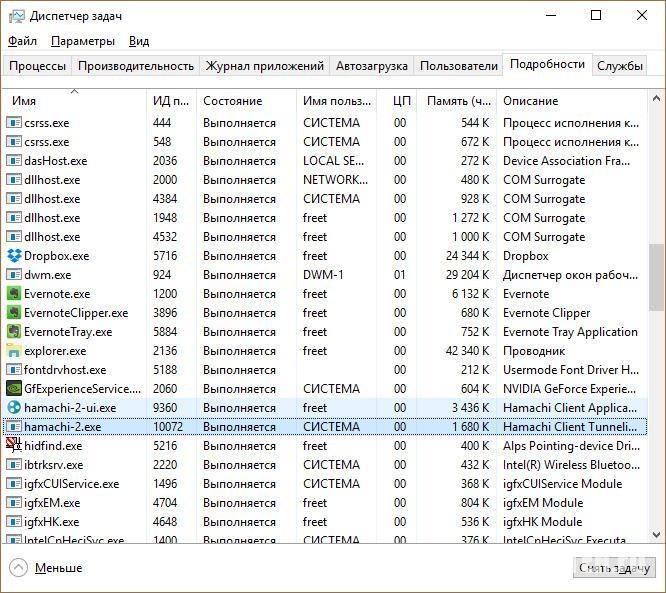This screenshot has height=593, width=666.
Task: Click the igfxEM.exe process icon
Action: [14, 503]
